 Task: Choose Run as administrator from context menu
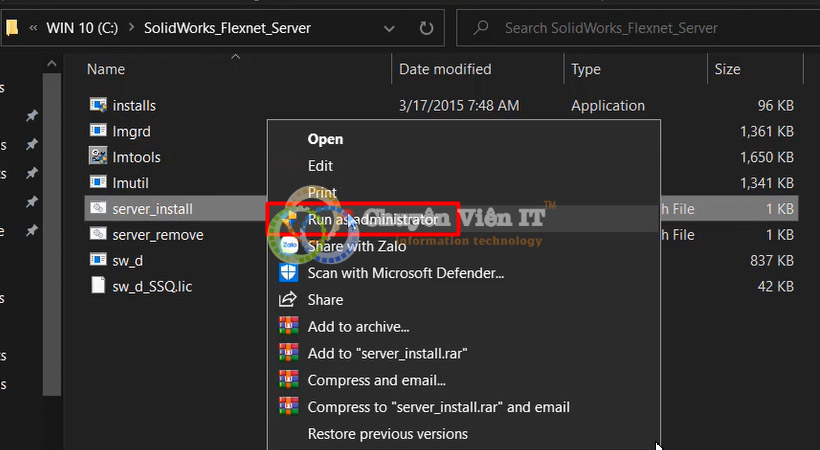372,219
